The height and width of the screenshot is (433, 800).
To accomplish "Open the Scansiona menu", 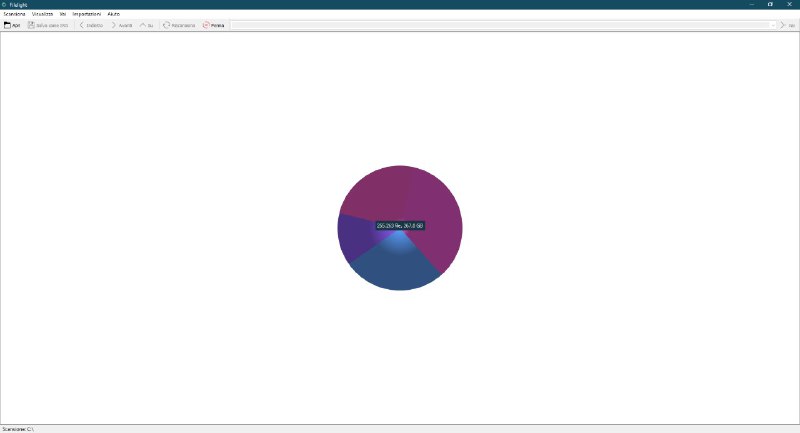I will 14,14.
